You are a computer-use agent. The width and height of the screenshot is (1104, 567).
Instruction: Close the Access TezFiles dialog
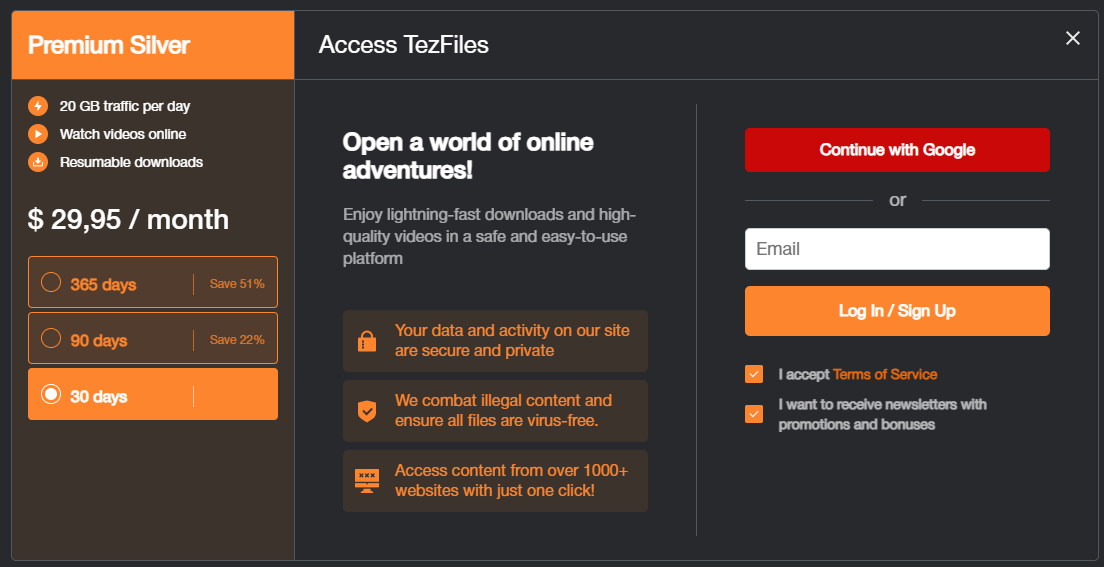tap(1072, 38)
